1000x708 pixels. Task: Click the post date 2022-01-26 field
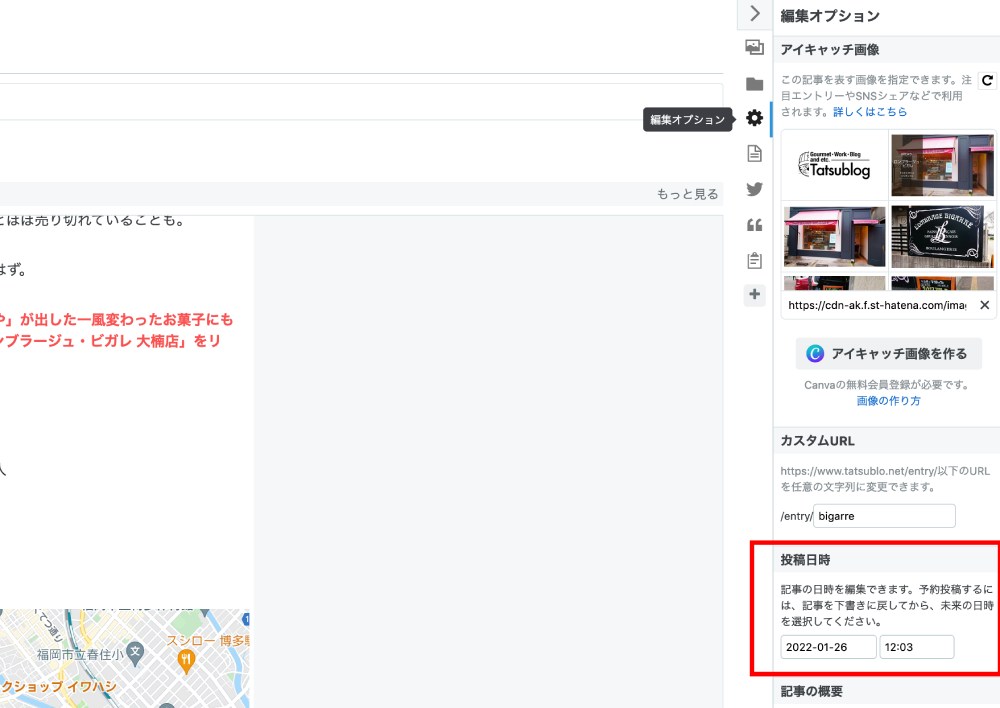[x=828, y=647]
